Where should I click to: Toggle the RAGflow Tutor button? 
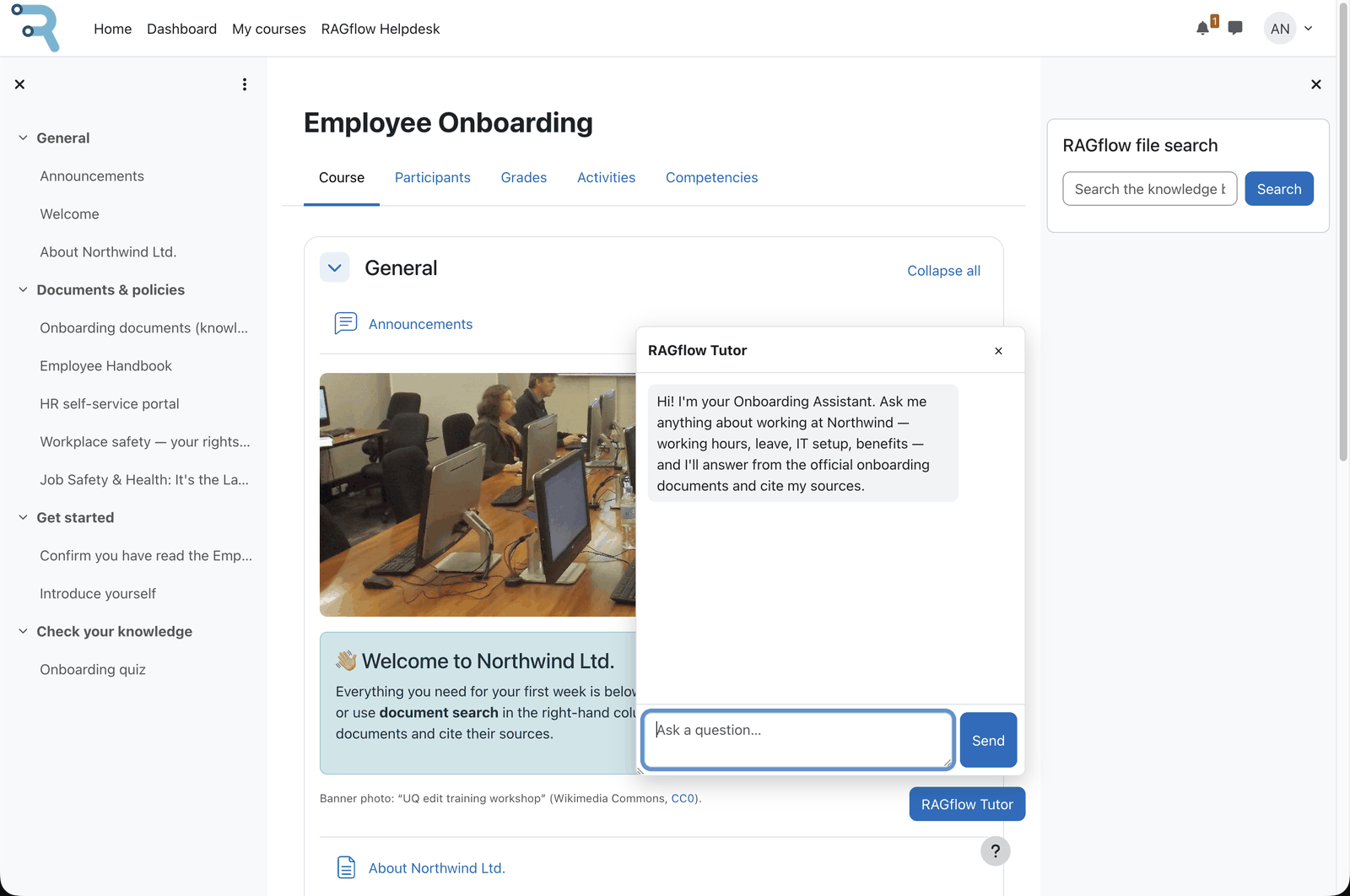967,804
